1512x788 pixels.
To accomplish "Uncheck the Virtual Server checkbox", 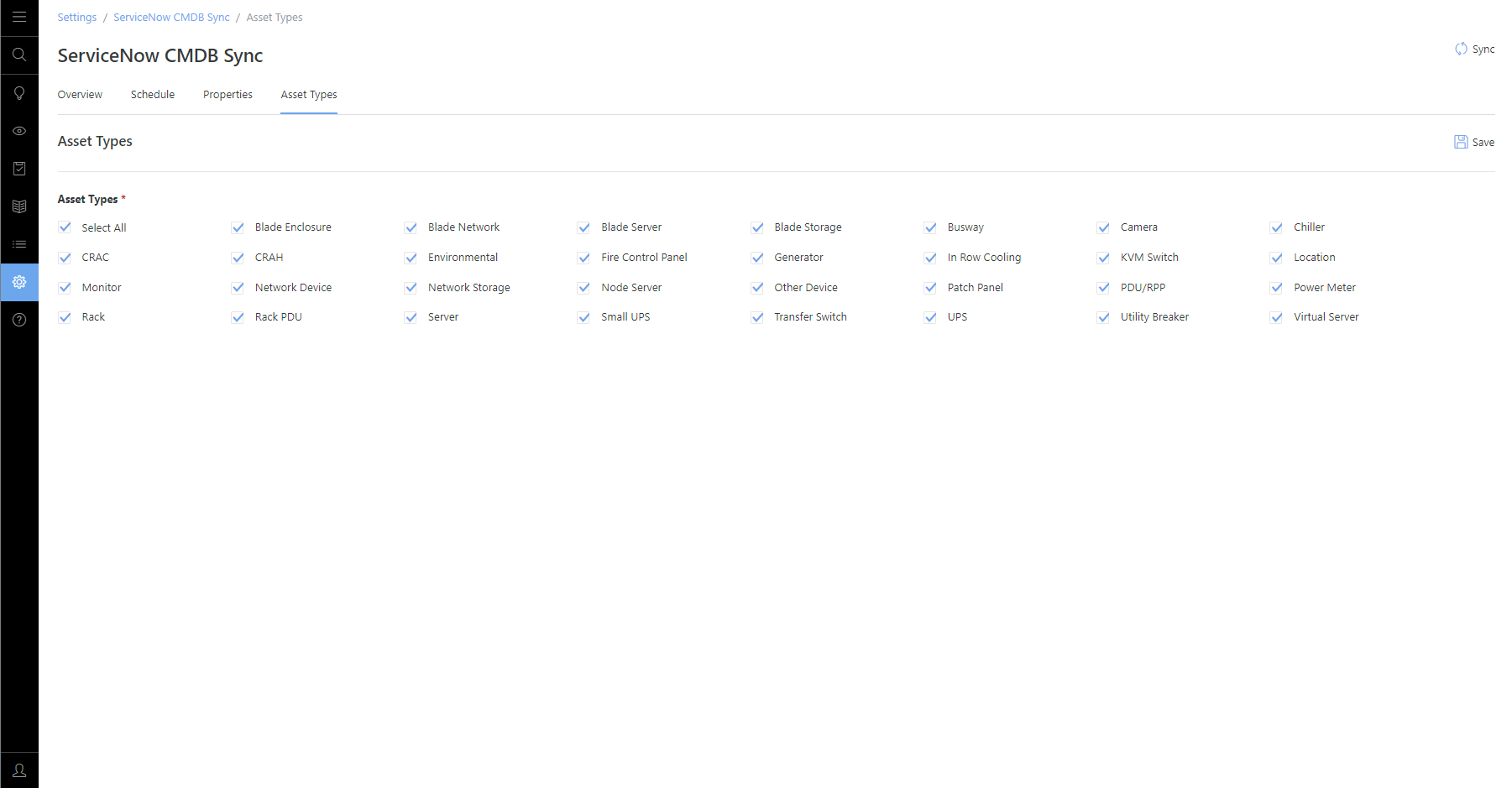I will [1276, 317].
